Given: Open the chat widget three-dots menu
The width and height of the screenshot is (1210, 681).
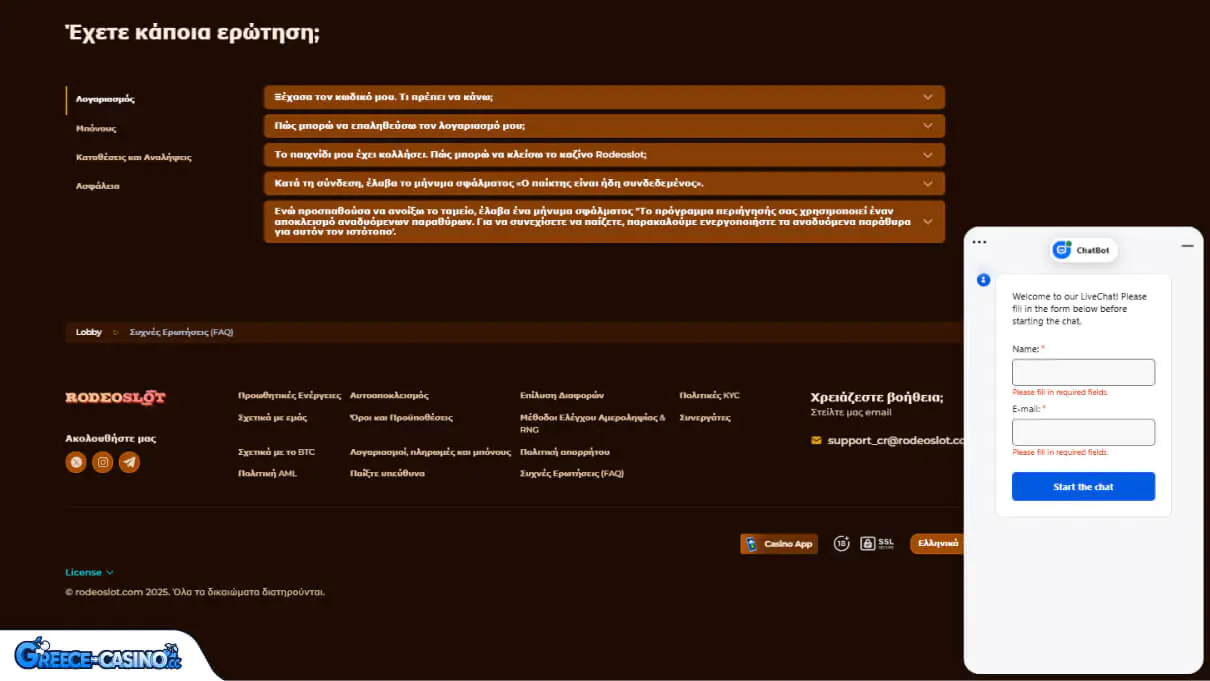Looking at the screenshot, I should 979,242.
